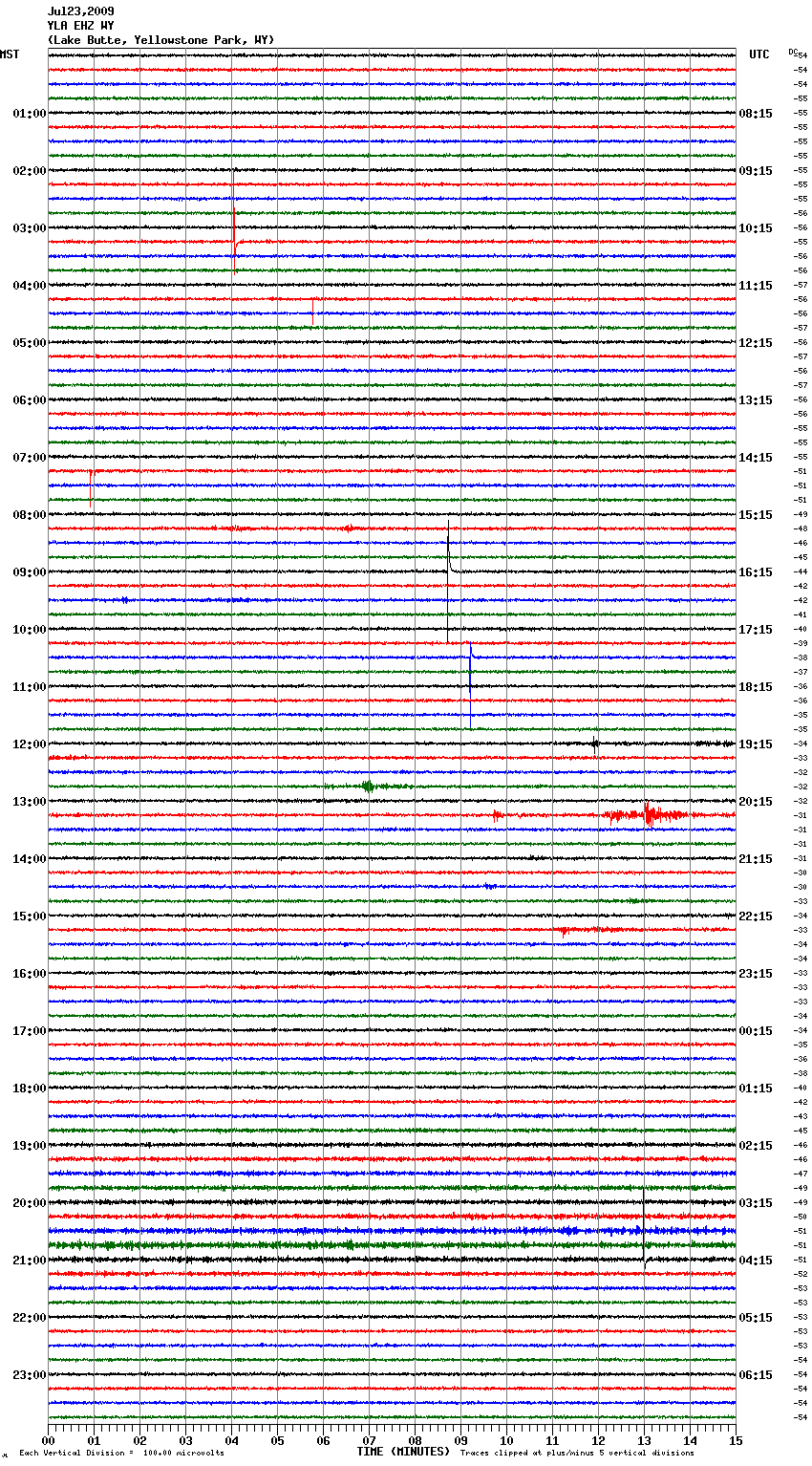The height and width of the screenshot is (1466, 812).
Task: Click the 06:15 UTC time label
Action: point(756,1375)
